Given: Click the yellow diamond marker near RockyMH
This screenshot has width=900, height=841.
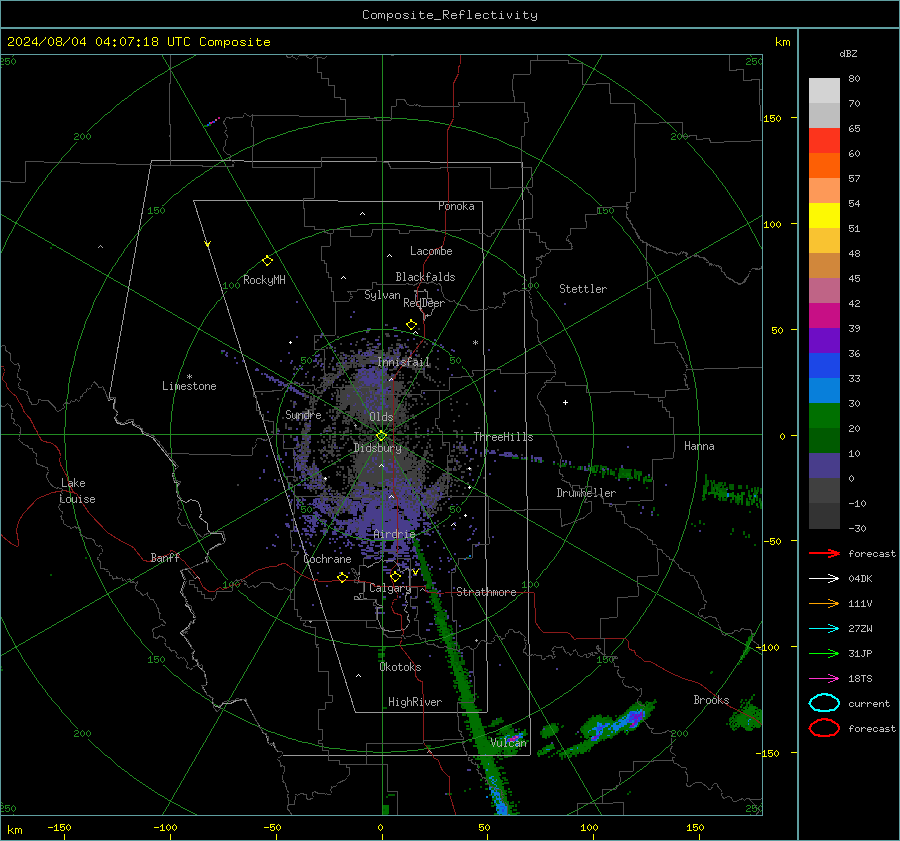Looking at the screenshot, I should pos(267,261).
